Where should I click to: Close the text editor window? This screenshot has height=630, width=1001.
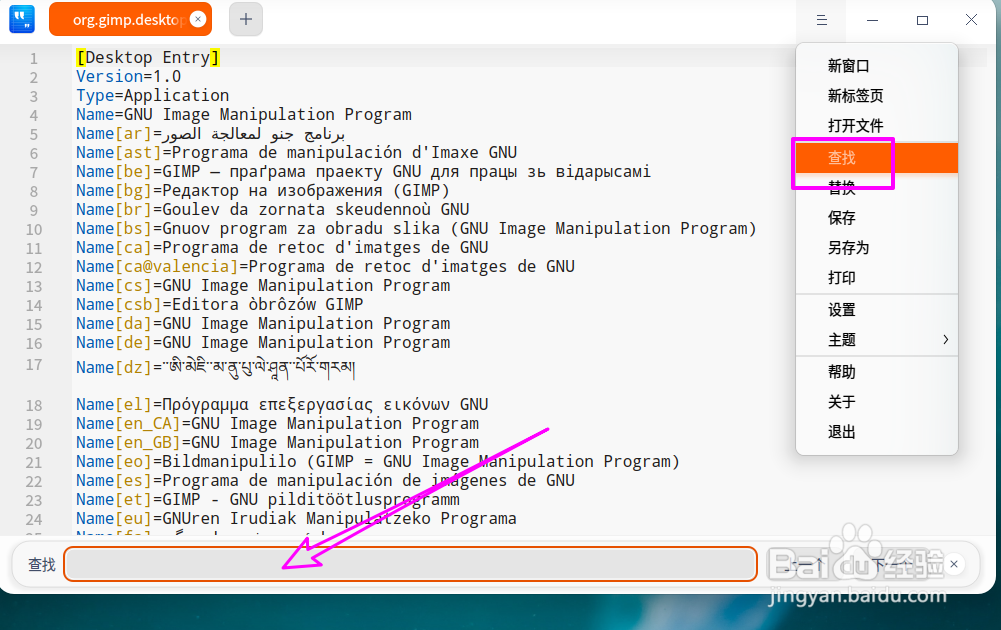click(971, 20)
